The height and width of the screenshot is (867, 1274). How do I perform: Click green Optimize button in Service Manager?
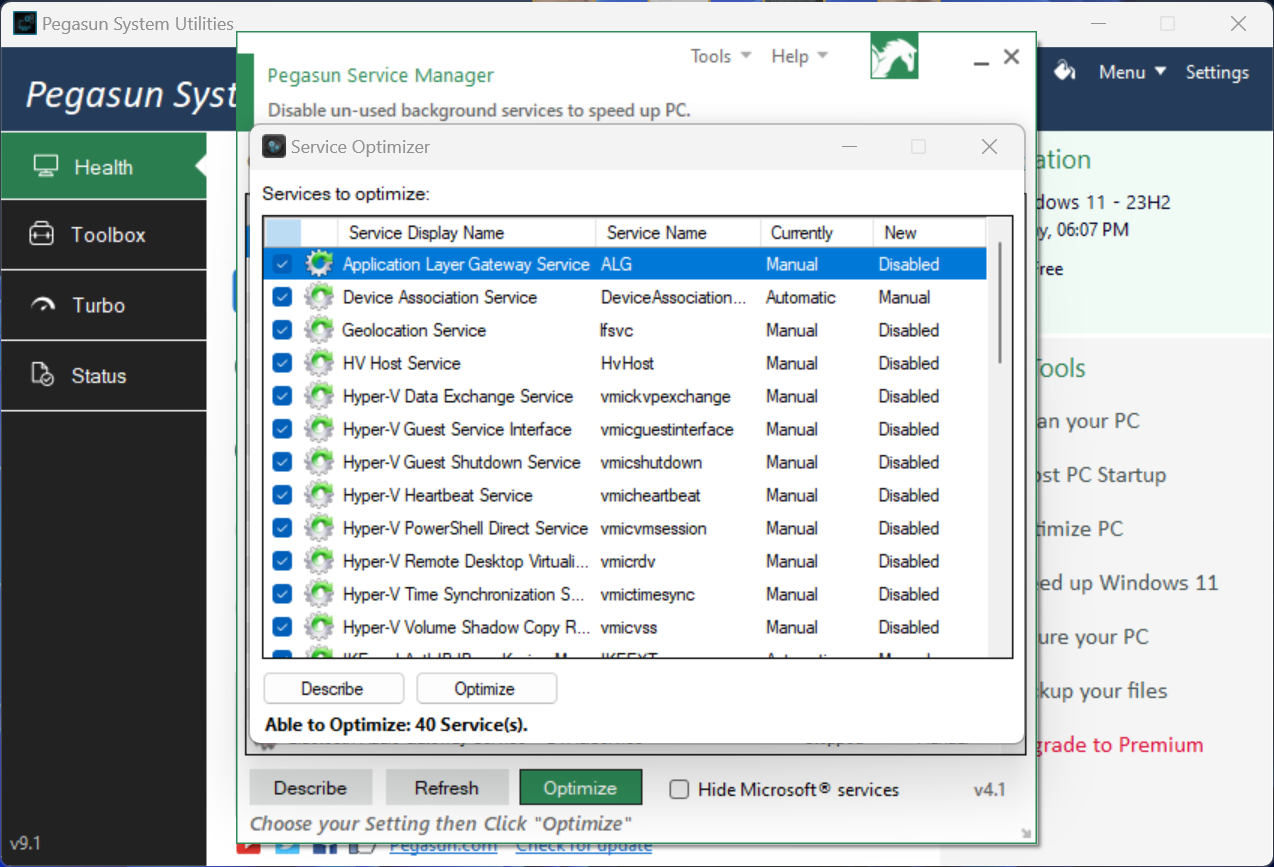tap(580, 788)
